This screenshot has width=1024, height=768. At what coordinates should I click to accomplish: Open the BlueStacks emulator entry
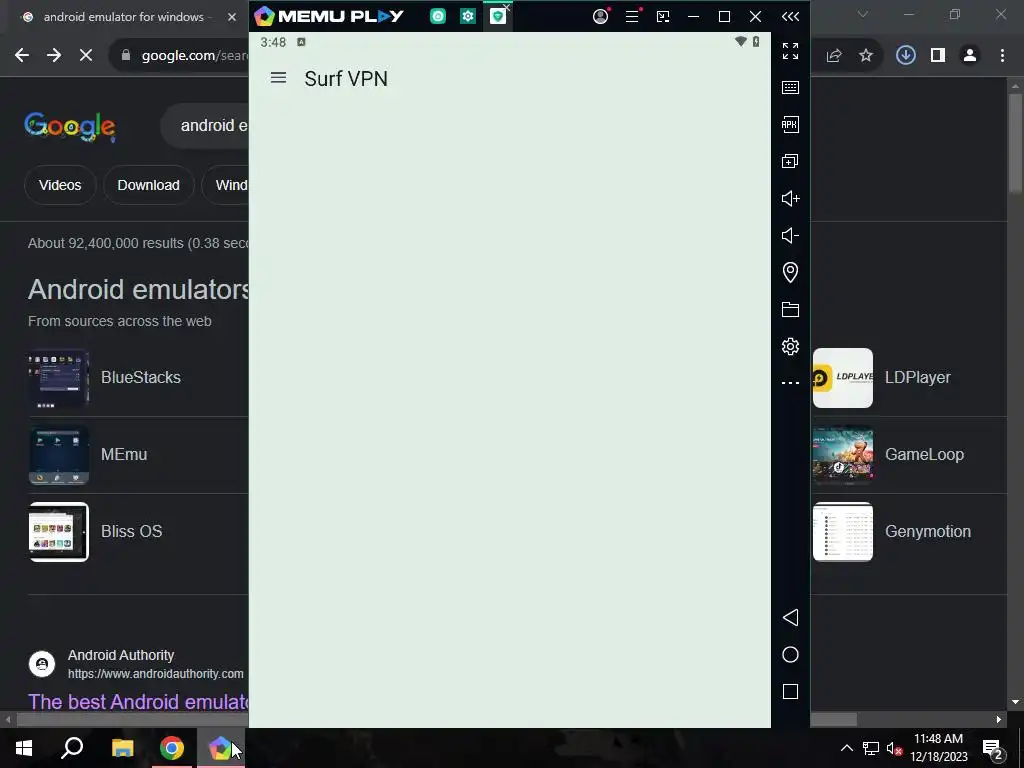[x=138, y=378]
